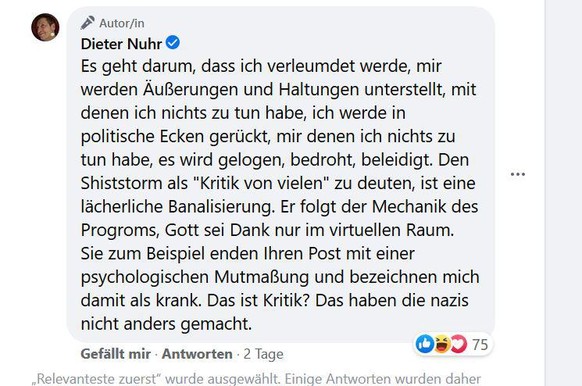Open the three-dot comment options menu
The height and width of the screenshot is (386, 582).
518,174
